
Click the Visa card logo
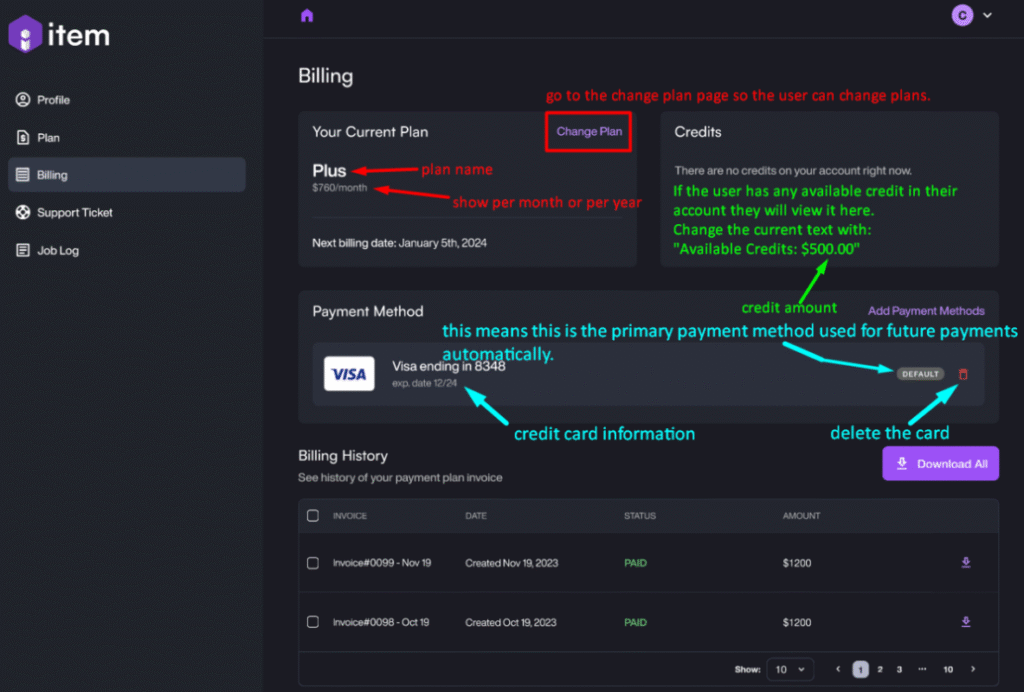(x=349, y=374)
